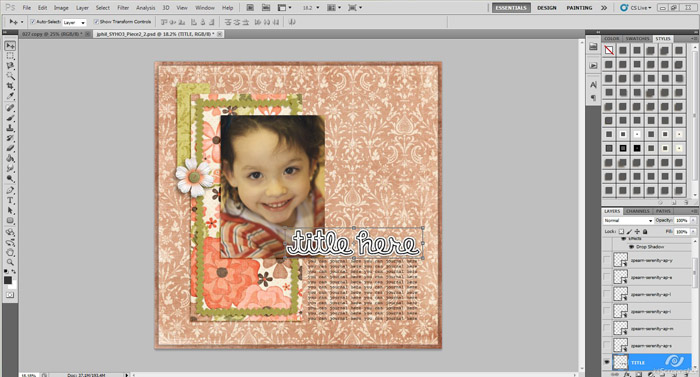
Task: Select the Move tool in the toolbox
Action: [10, 46]
